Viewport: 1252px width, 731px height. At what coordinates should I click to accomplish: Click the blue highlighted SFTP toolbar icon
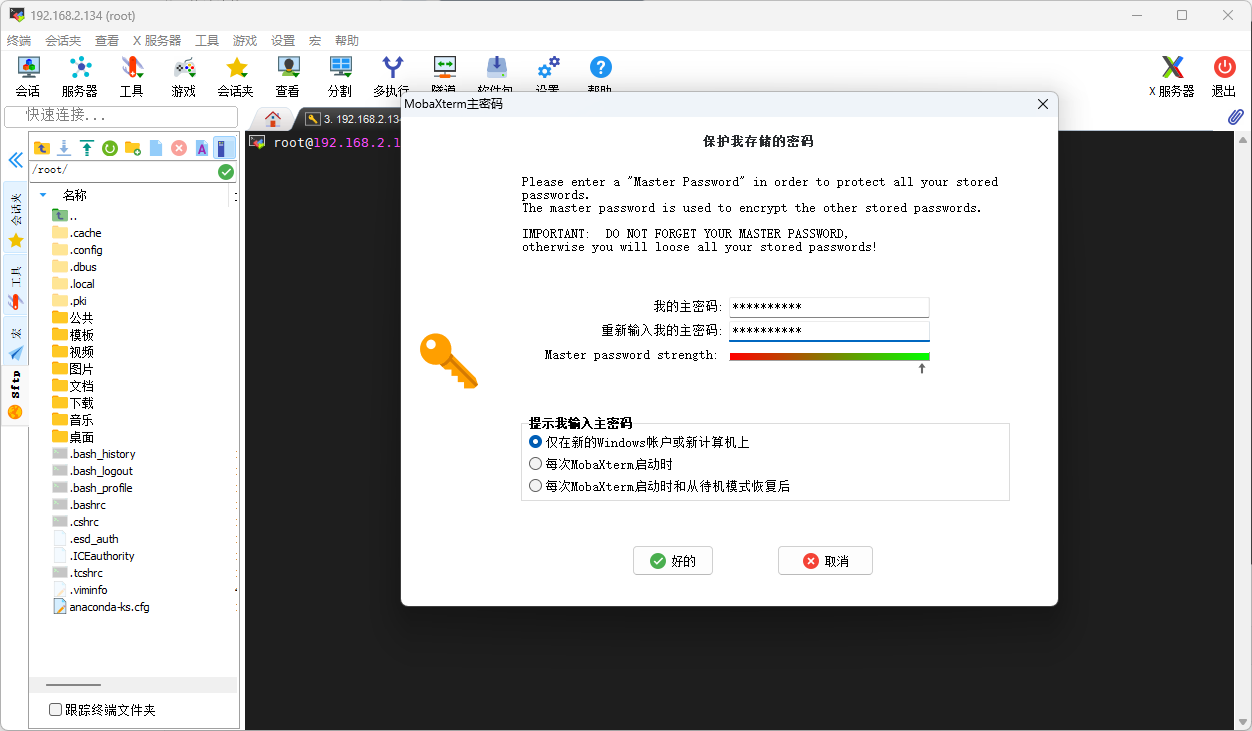[224, 148]
